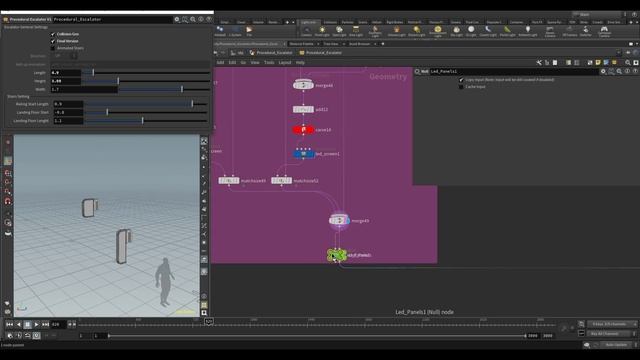This screenshot has height=360, width=640.
Task: Select the Environment Light shelf tool
Action: pos(438,31)
